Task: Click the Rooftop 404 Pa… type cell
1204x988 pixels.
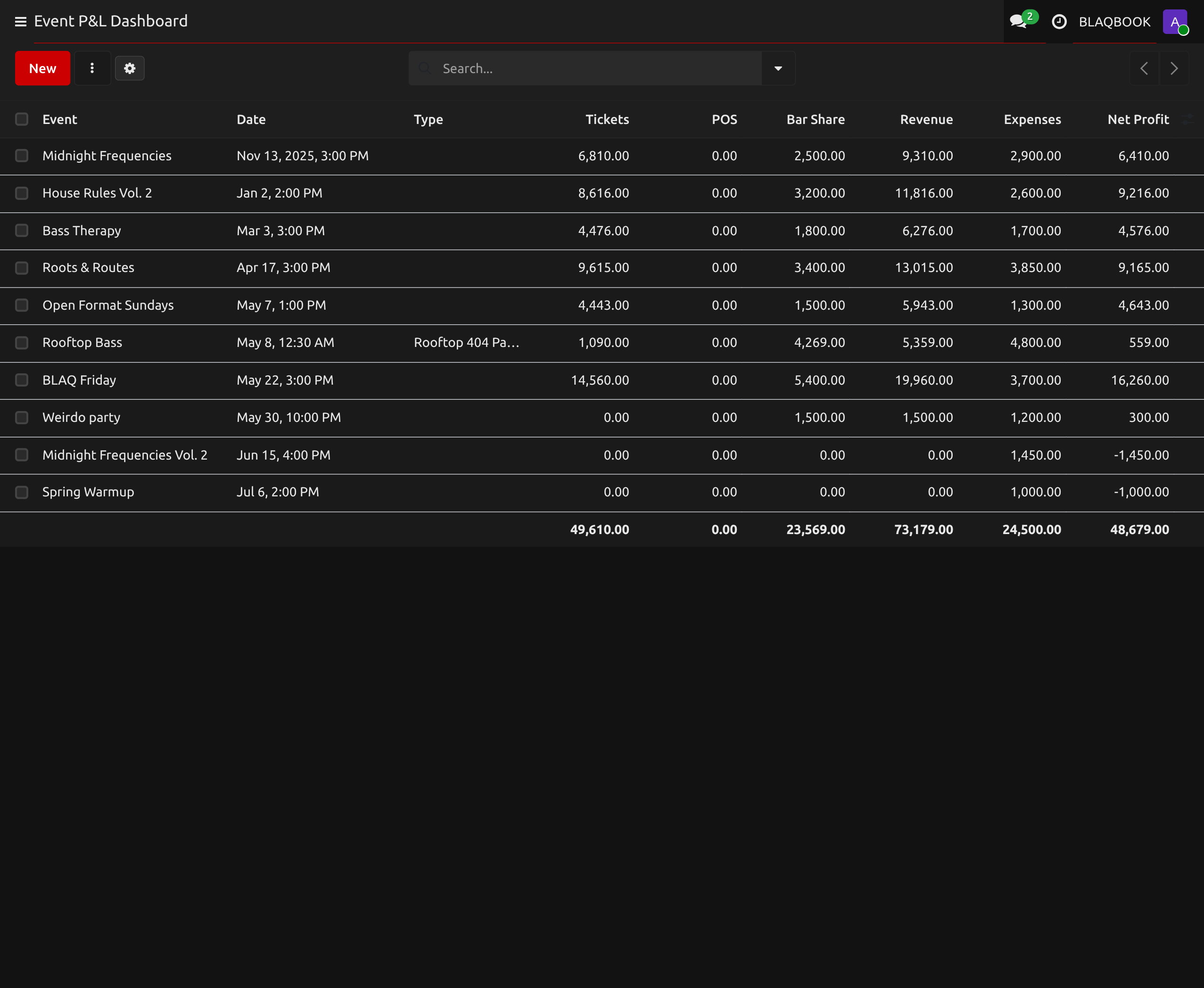Action: (466, 342)
